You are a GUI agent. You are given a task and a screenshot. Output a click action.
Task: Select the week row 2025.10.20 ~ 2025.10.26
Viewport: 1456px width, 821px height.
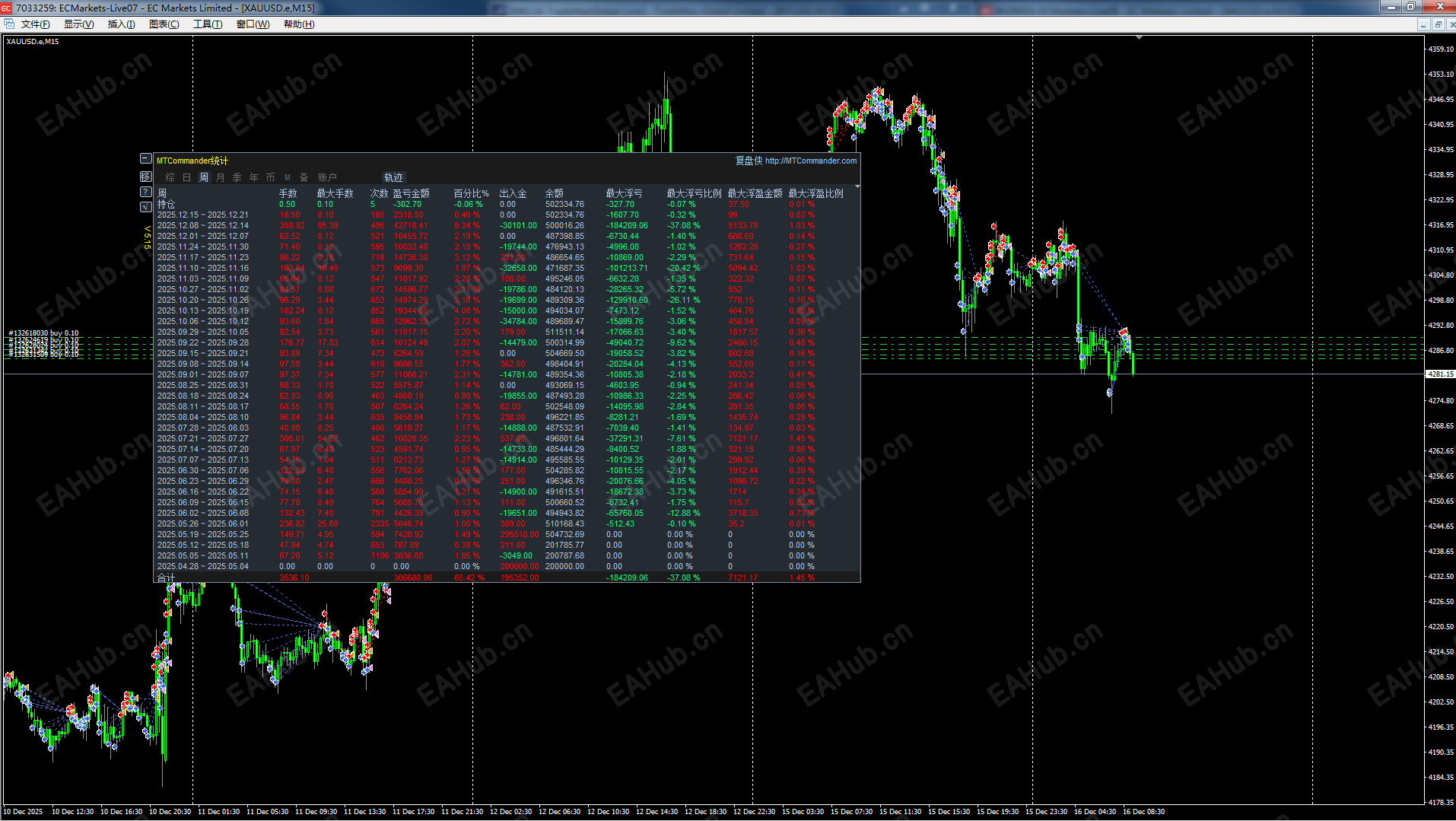point(507,300)
